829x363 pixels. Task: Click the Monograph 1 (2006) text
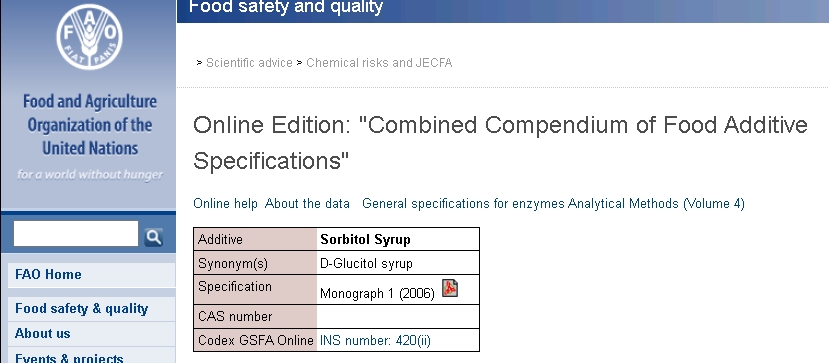(377, 294)
